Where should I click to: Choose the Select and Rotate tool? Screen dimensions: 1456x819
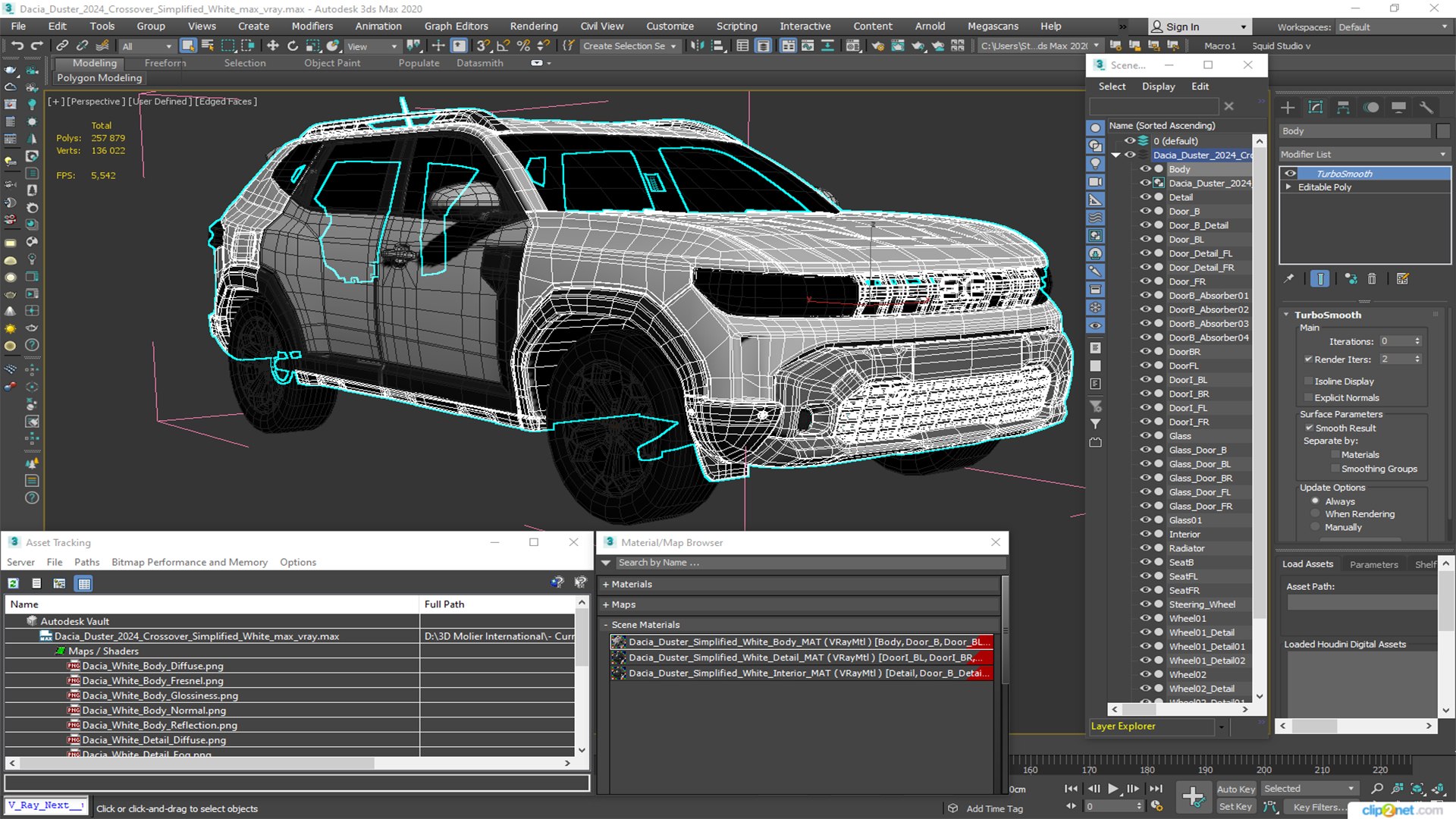click(293, 46)
